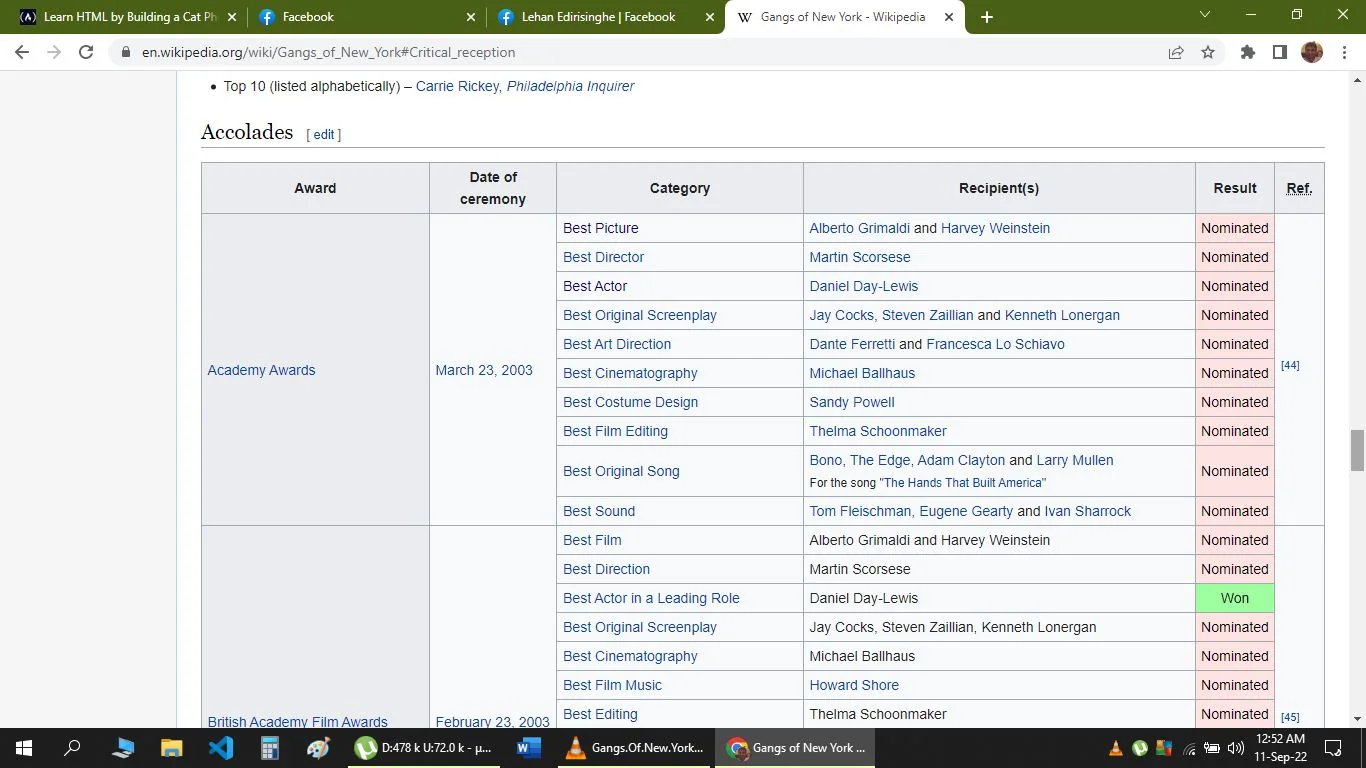Open the Dante Ferretti link
This screenshot has width=1366, height=768.
[x=852, y=344]
